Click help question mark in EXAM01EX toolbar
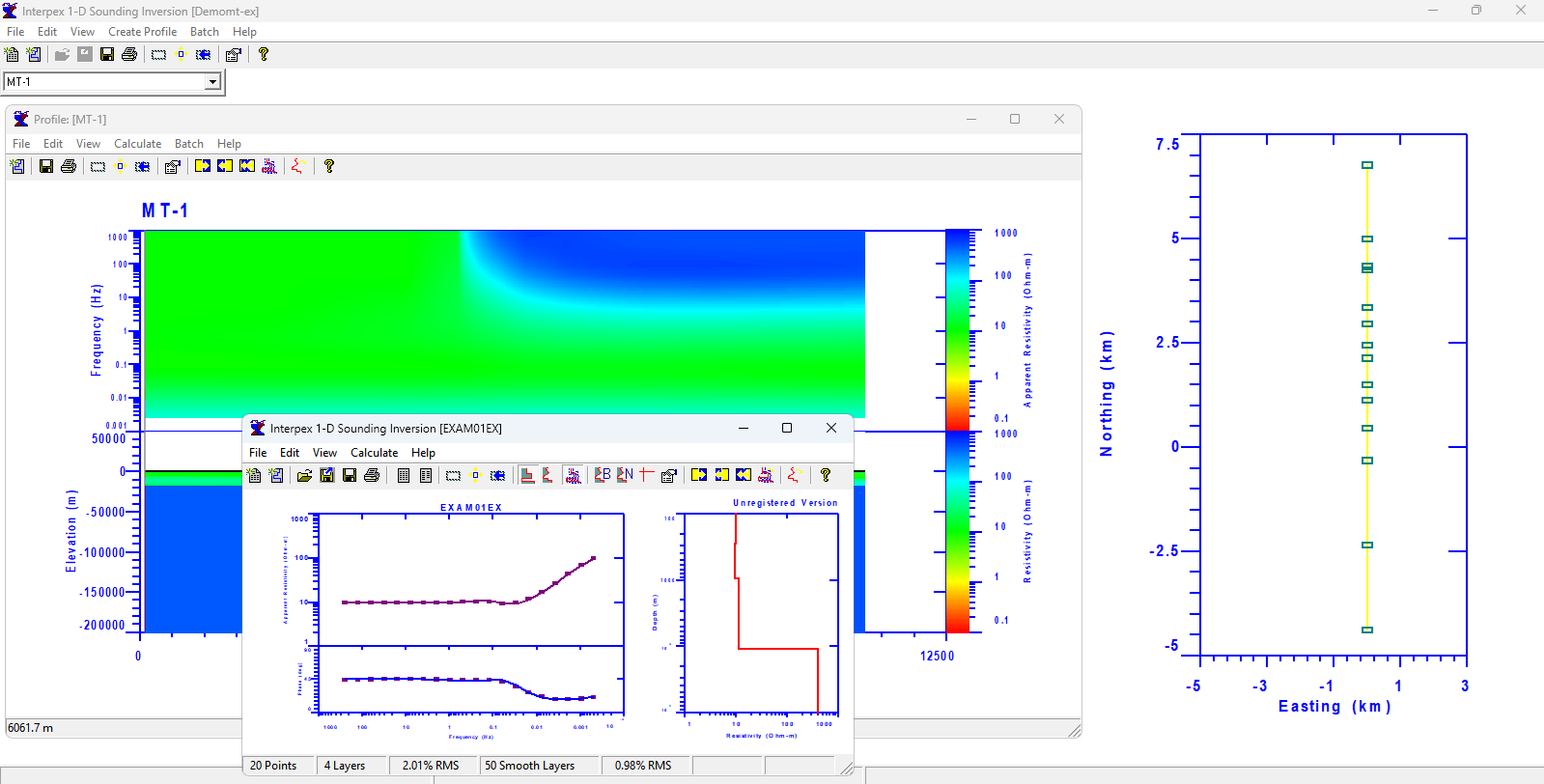Image resolution: width=1544 pixels, height=784 pixels. pos(826,475)
